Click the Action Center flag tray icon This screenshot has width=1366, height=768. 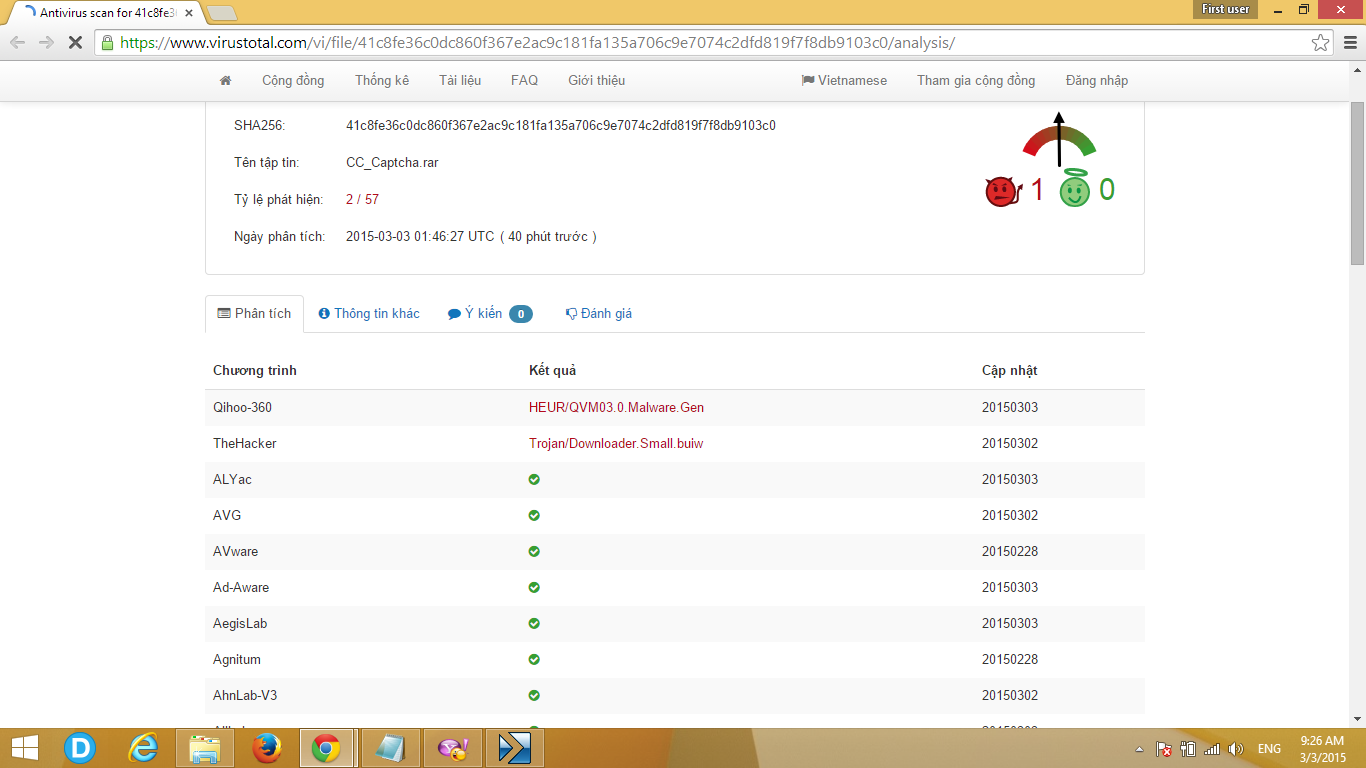pyautogui.click(x=1164, y=749)
